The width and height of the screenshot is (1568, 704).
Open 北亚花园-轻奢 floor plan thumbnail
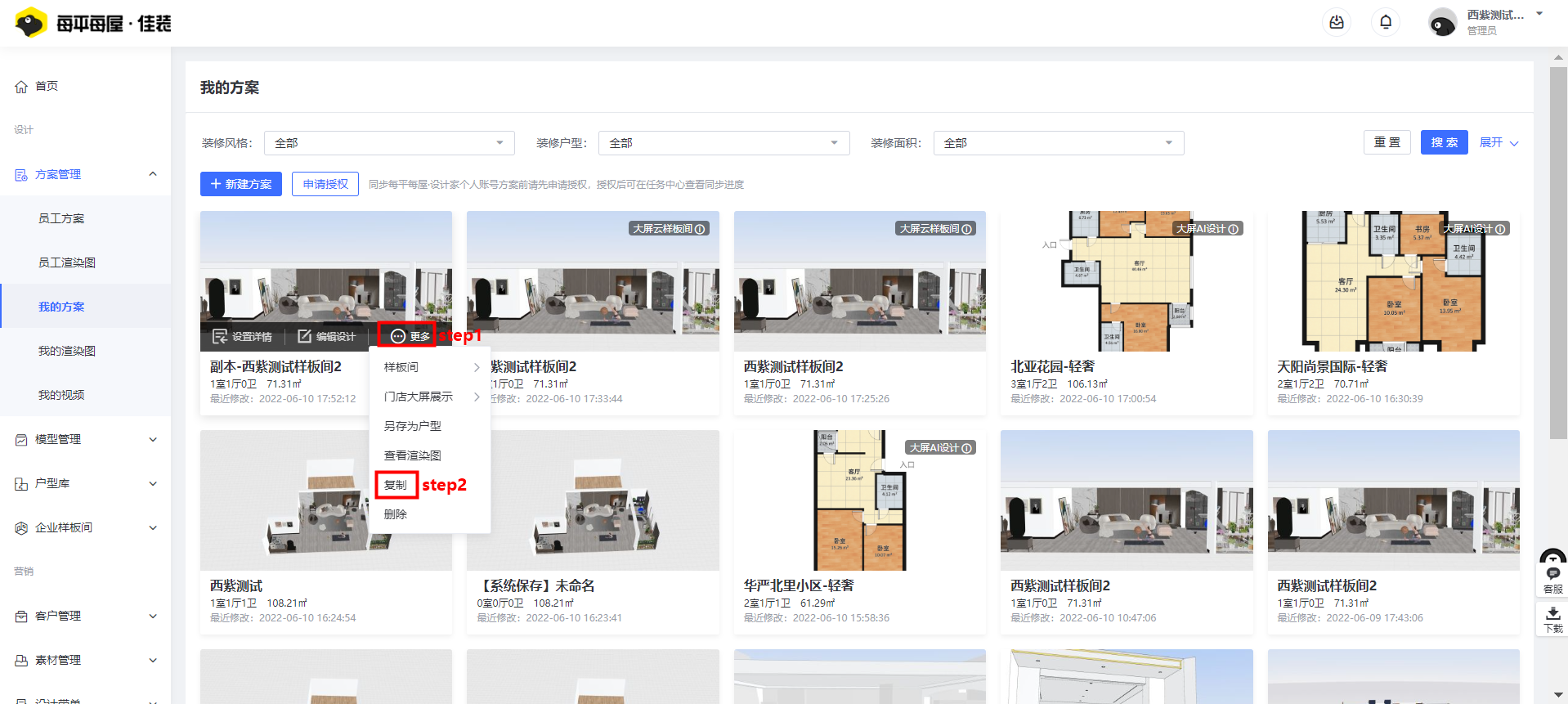1127,281
